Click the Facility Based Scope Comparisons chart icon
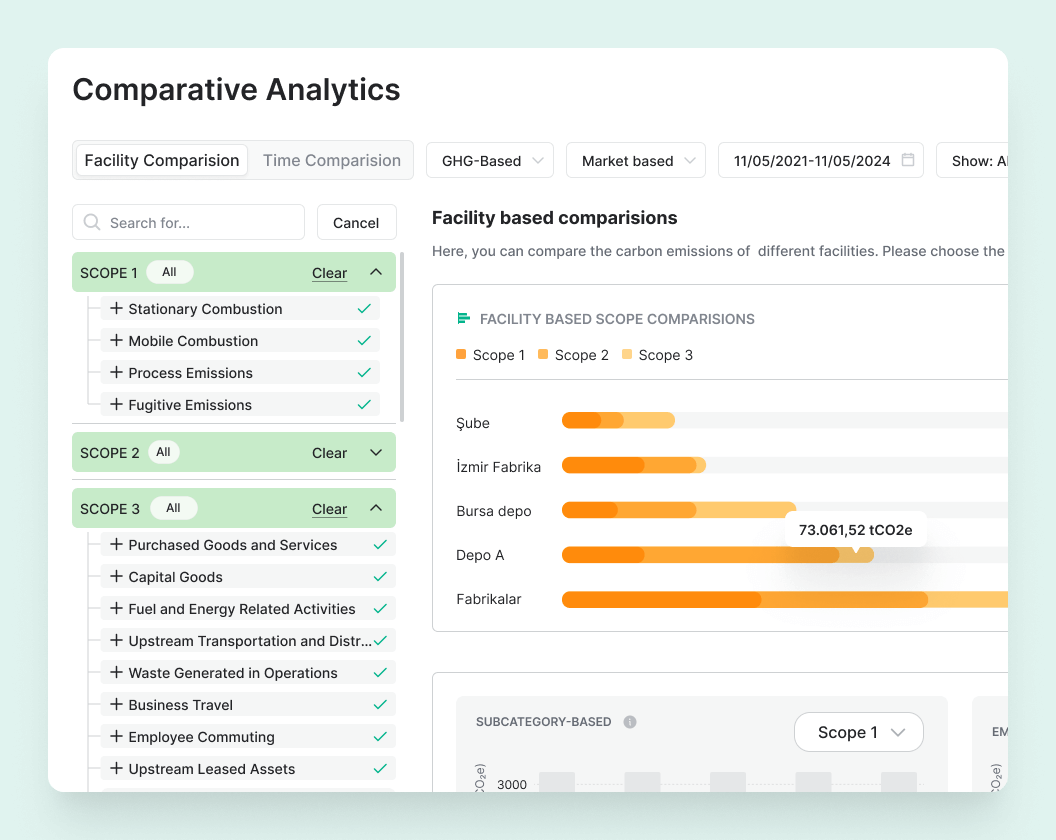 coord(463,319)
